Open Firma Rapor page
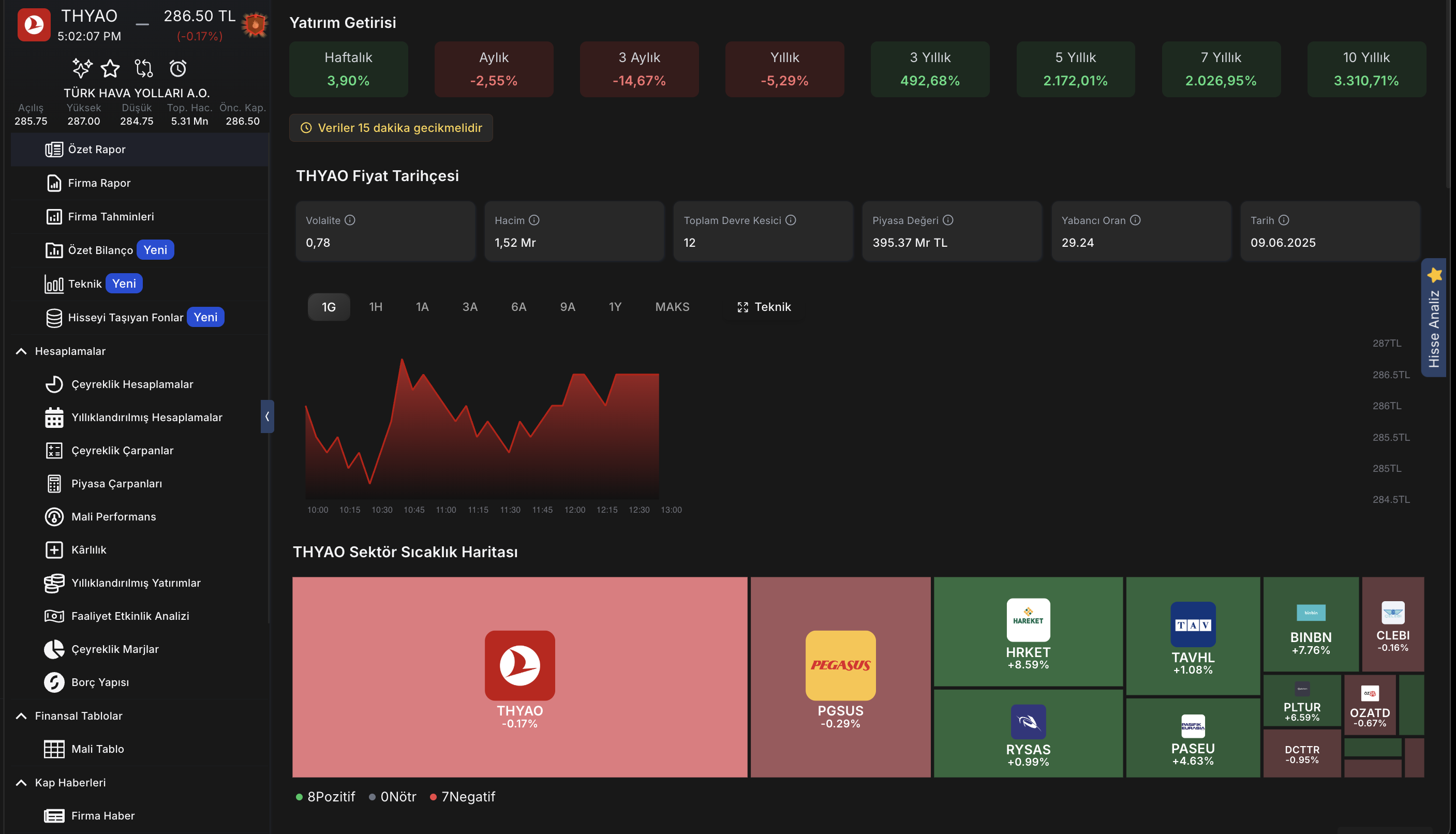Screen dimensions: 1456x834 click(x=140, y=183)
